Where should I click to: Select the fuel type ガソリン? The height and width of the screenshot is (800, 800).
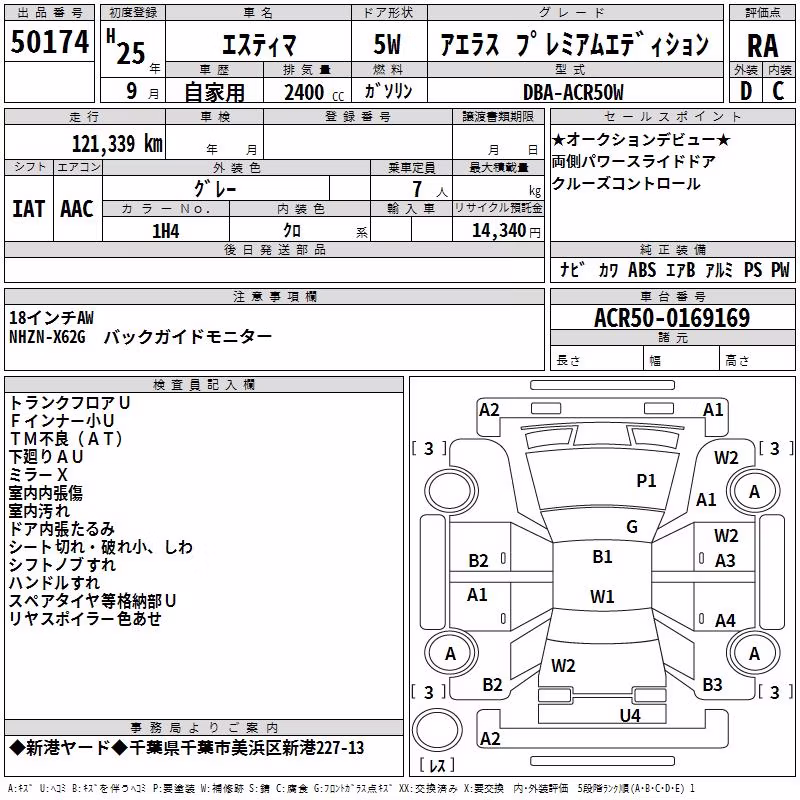(x=388, y=91)
